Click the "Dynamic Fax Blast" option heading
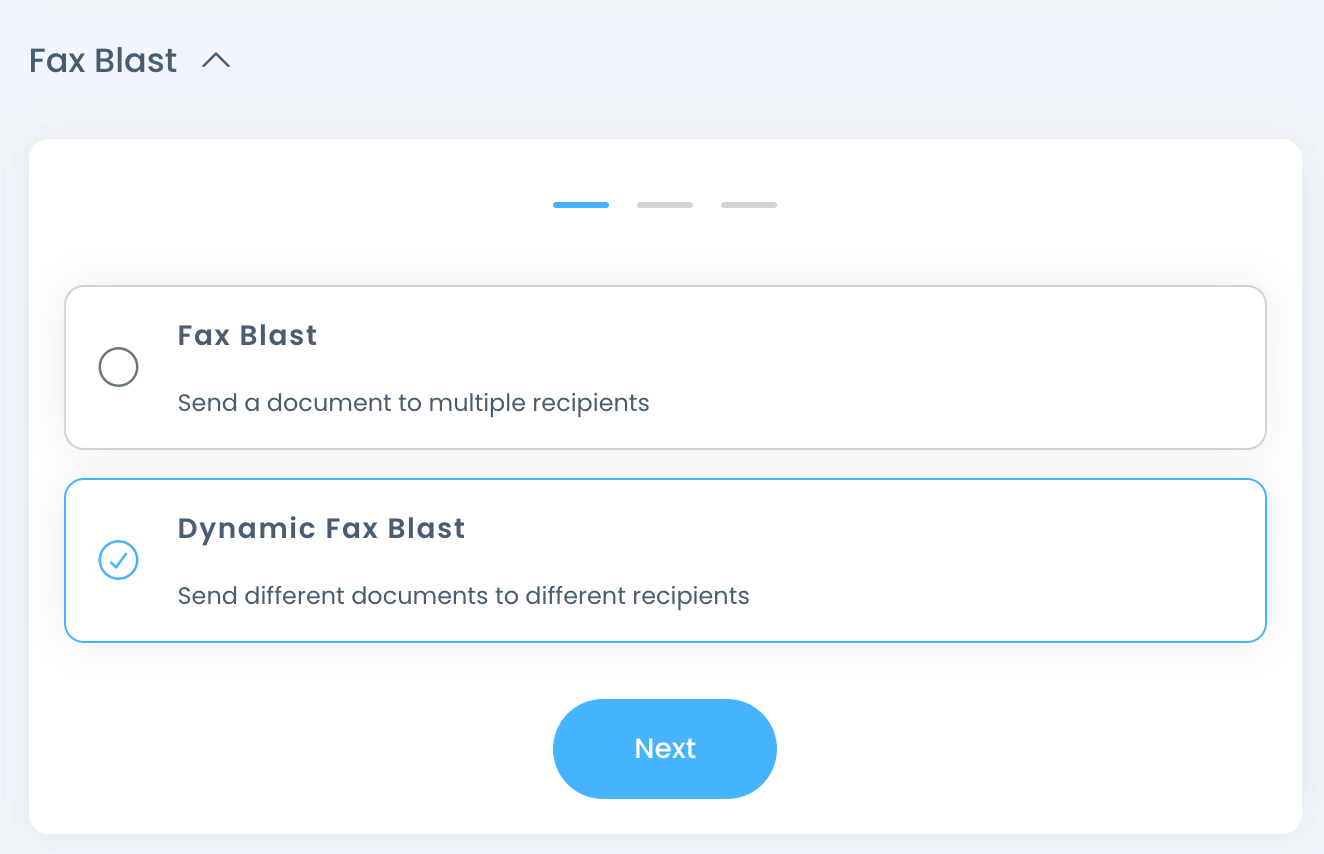 321,528
